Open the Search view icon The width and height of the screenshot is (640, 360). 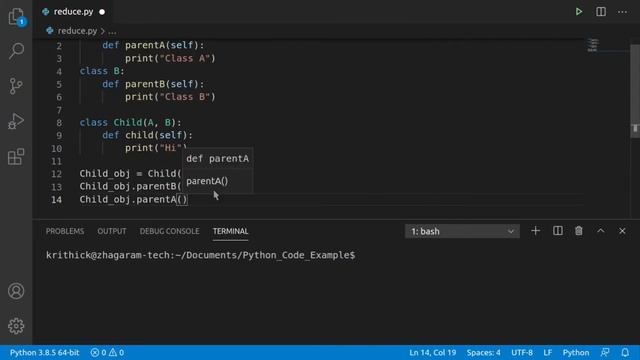coord(16,51)
